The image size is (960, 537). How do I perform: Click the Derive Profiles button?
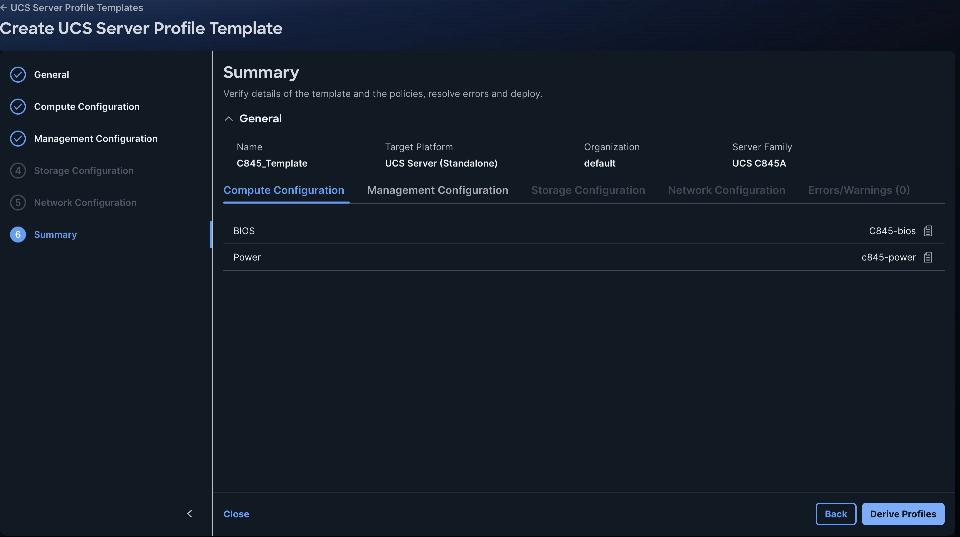(x=903, y=514)
